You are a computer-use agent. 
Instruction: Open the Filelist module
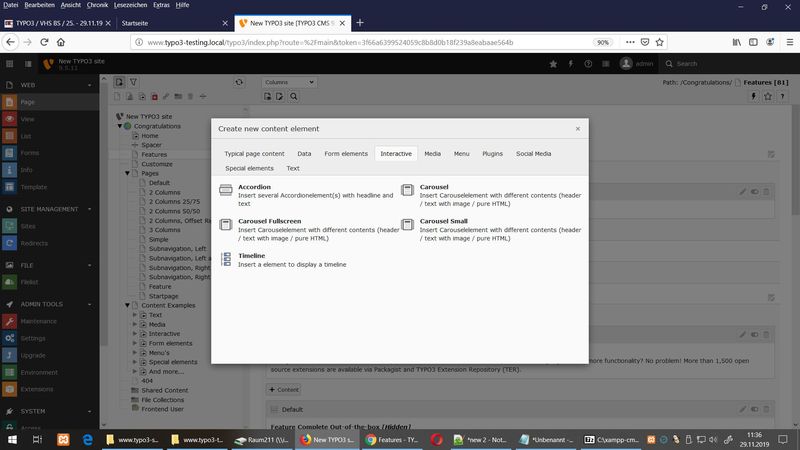click(x=49, y=282)
